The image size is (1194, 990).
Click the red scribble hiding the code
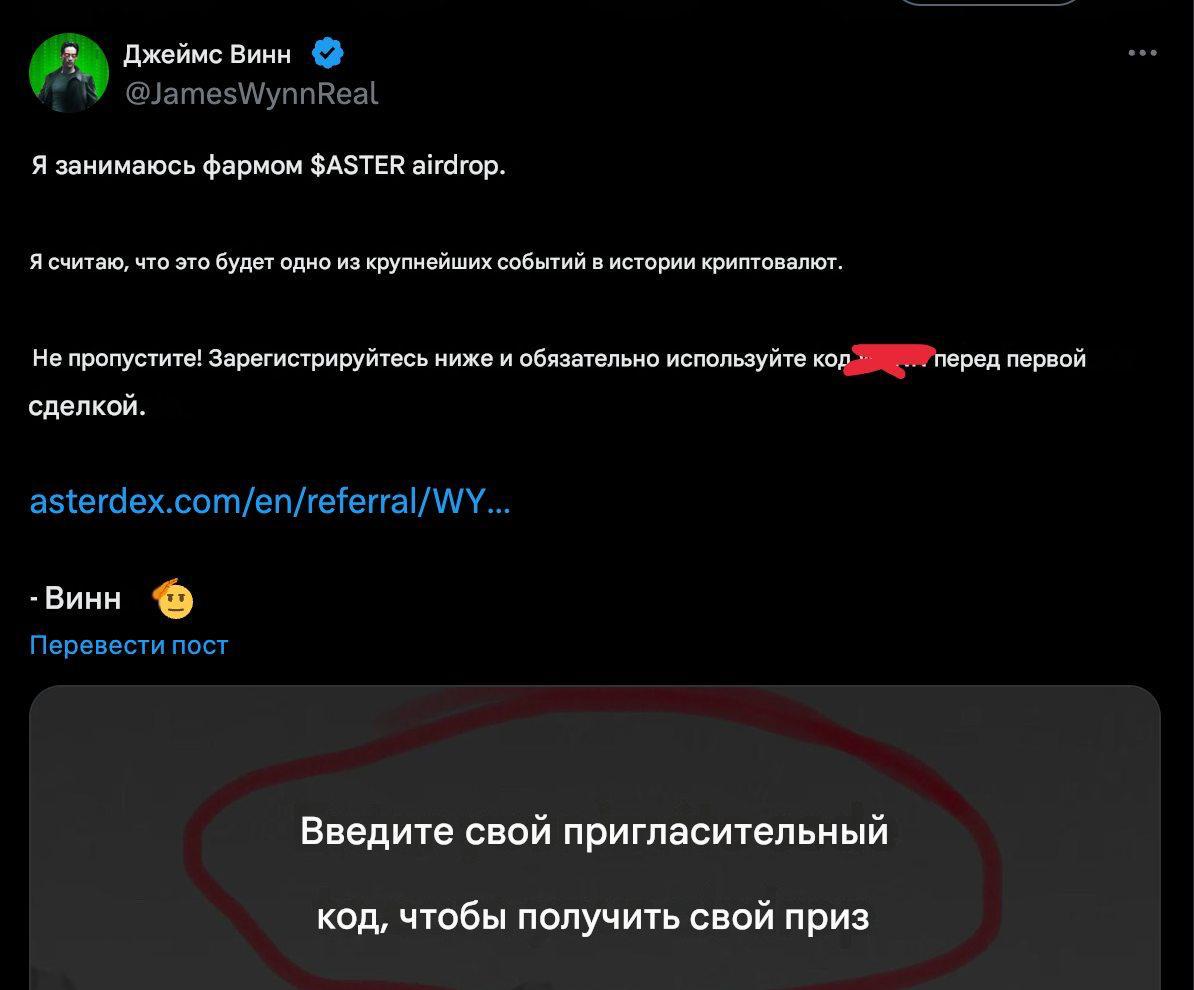click(x=889, y=359)
